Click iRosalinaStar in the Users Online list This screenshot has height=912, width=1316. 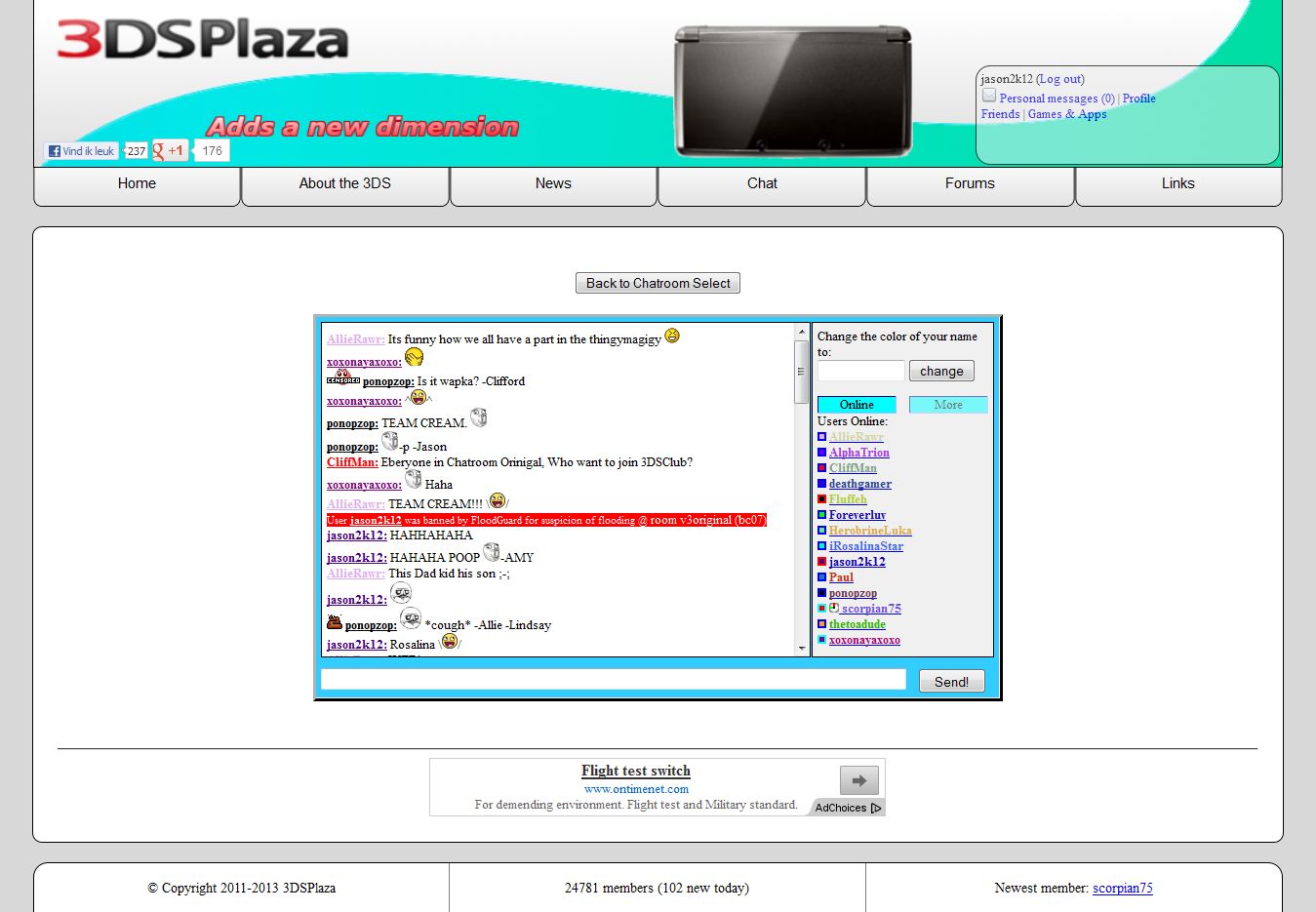[x=866, y=546]
